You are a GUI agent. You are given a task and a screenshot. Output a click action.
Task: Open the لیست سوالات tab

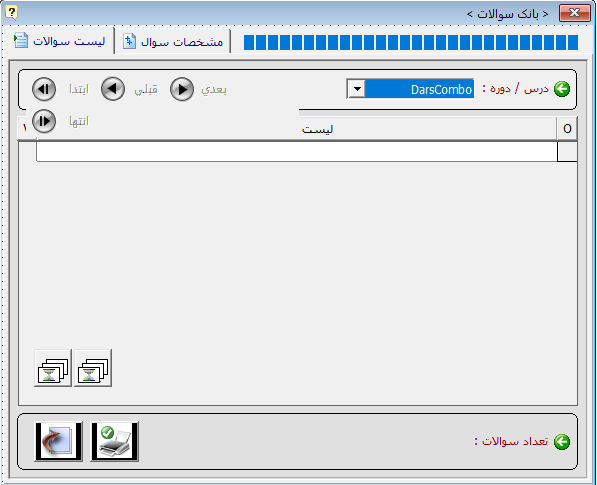pyautogui.click(x=59, y=41)
